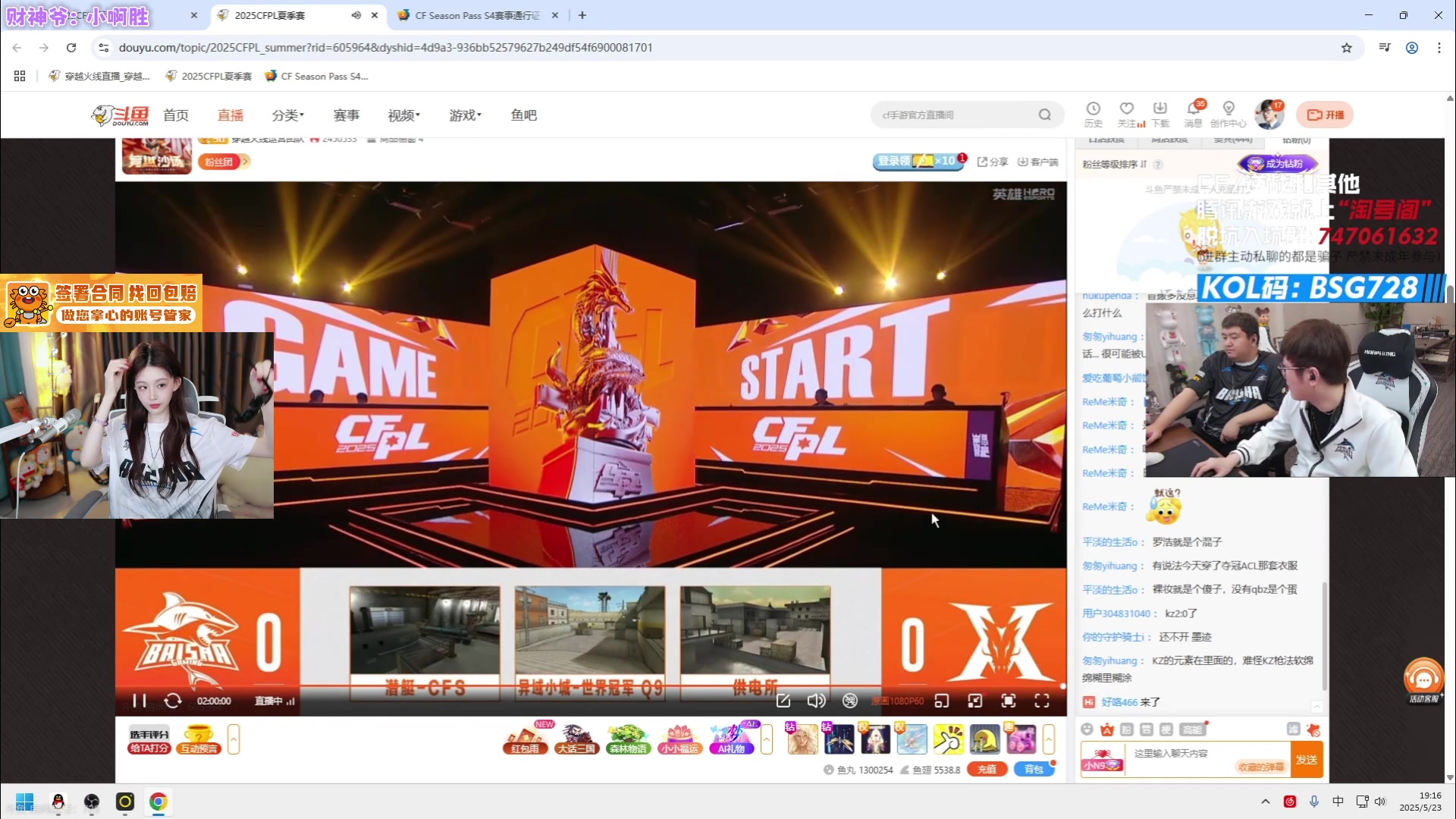Screen dimensions: 1456x819
Task: Expand the panel beside 互动预言
Action: (234, 739)
